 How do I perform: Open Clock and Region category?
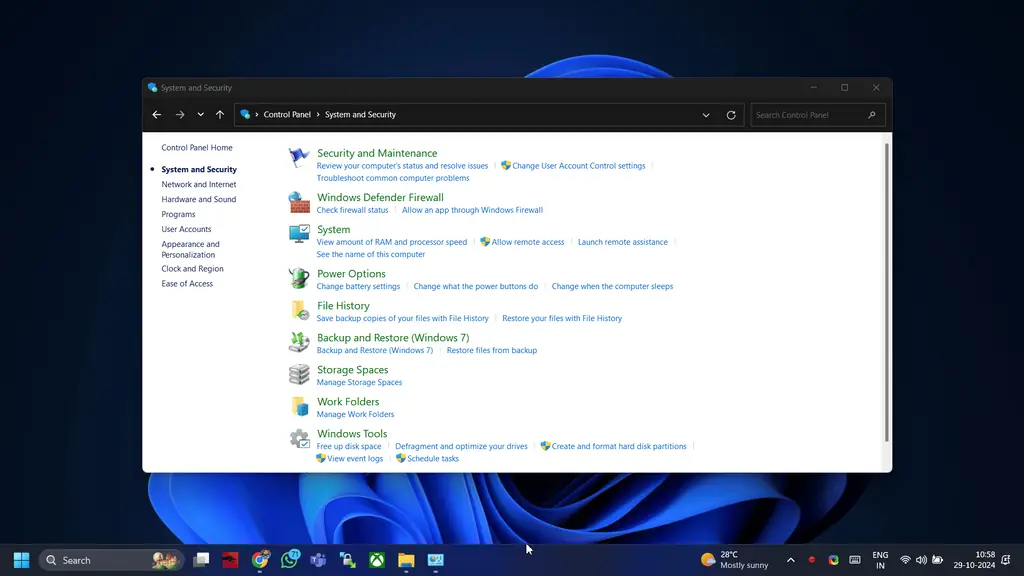(x=192, y=268)
